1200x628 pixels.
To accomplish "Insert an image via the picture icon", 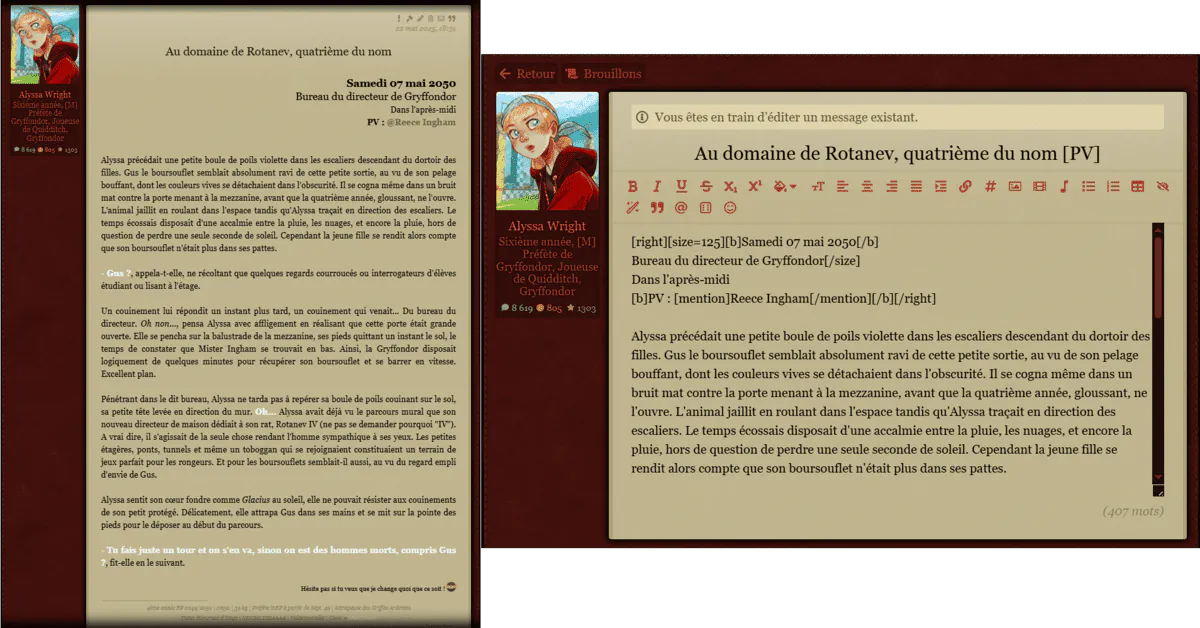I will [x=1014, y=186].
